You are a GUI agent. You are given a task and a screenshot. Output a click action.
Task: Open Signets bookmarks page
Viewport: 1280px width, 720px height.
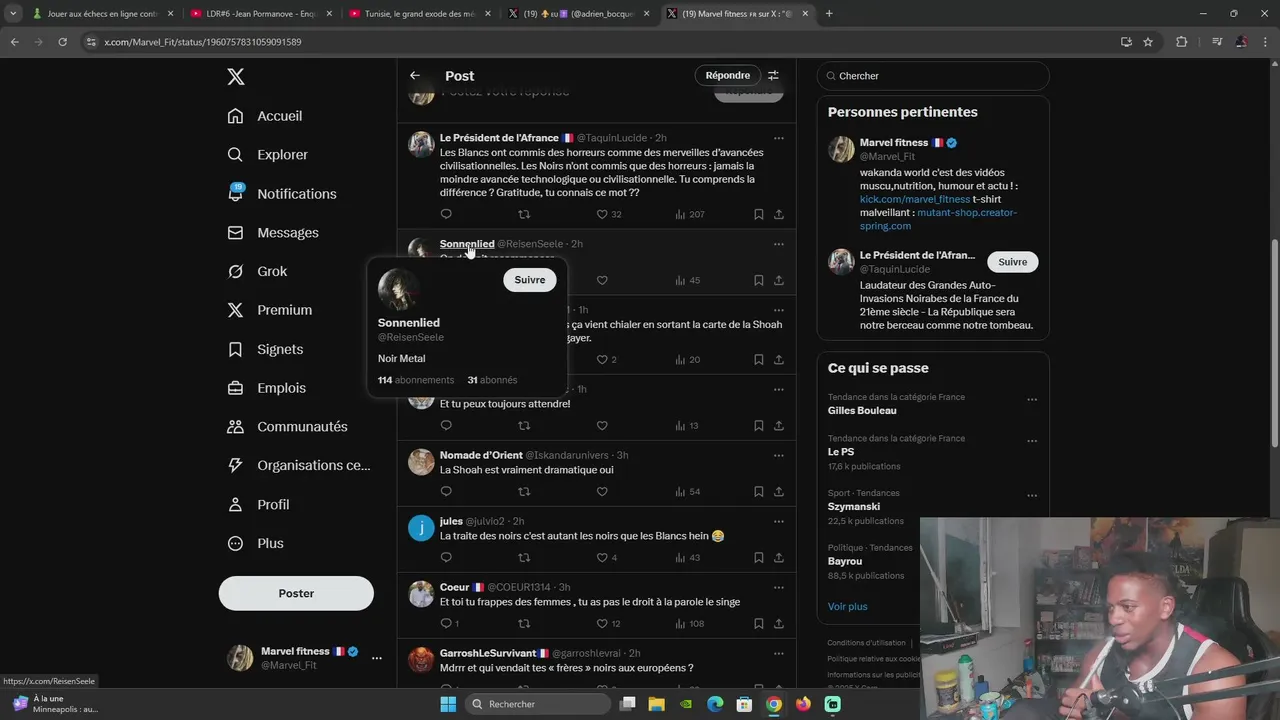click(265, 349)
